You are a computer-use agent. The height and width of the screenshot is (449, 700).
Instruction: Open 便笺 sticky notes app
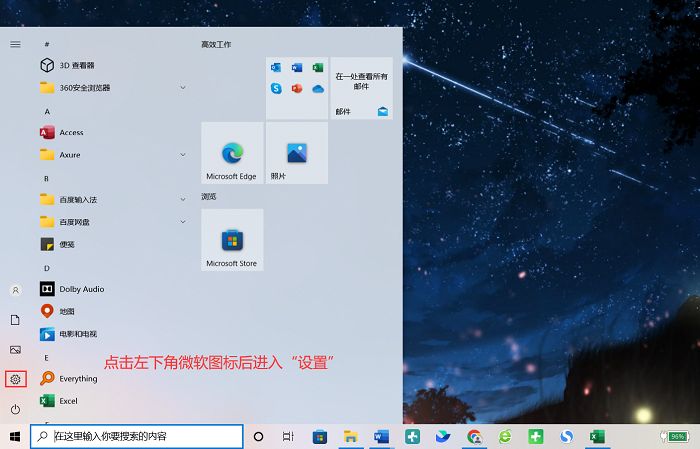(112, 244)
